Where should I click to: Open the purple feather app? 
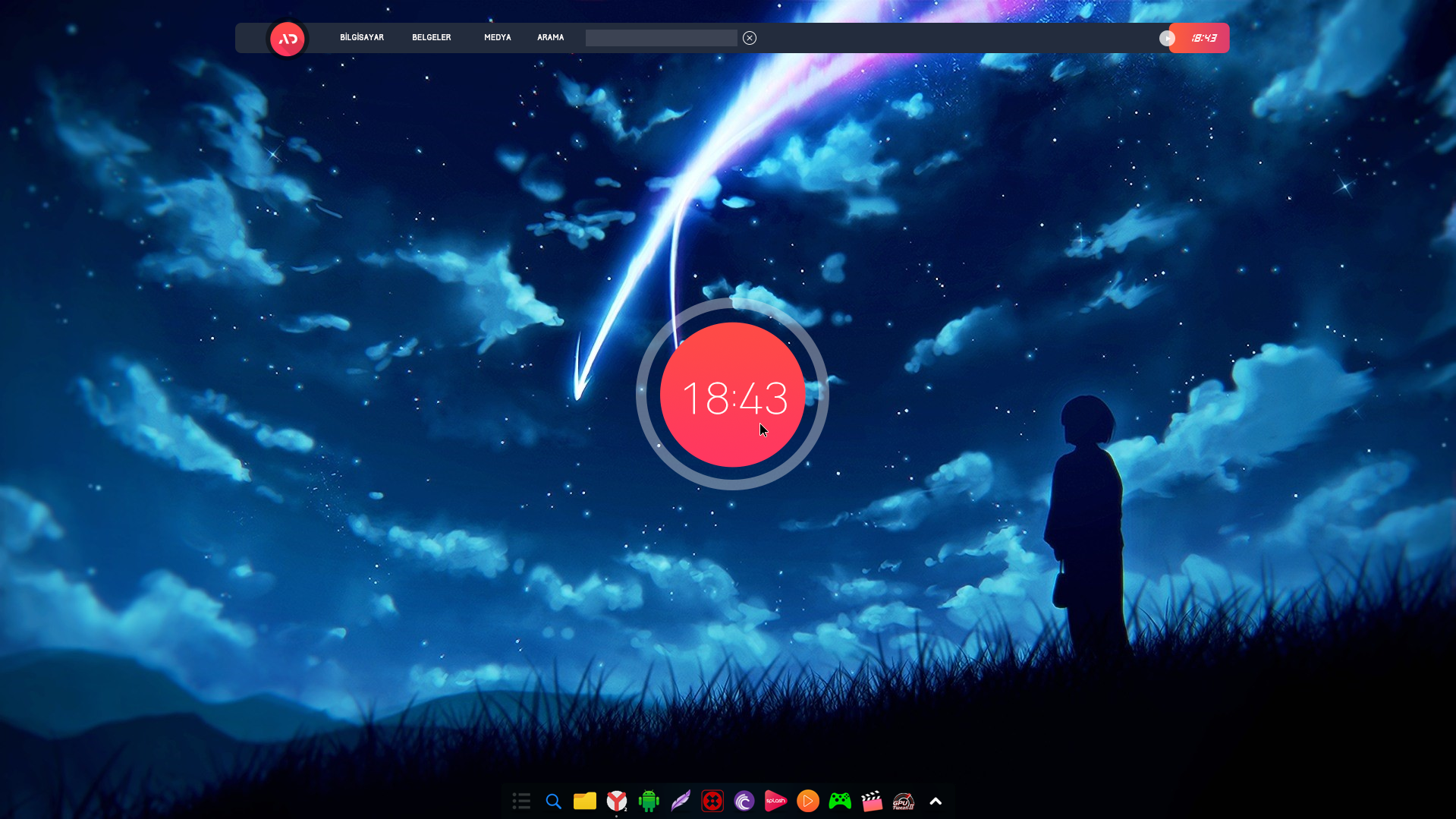pyautogui.click(x=681, y=801)
